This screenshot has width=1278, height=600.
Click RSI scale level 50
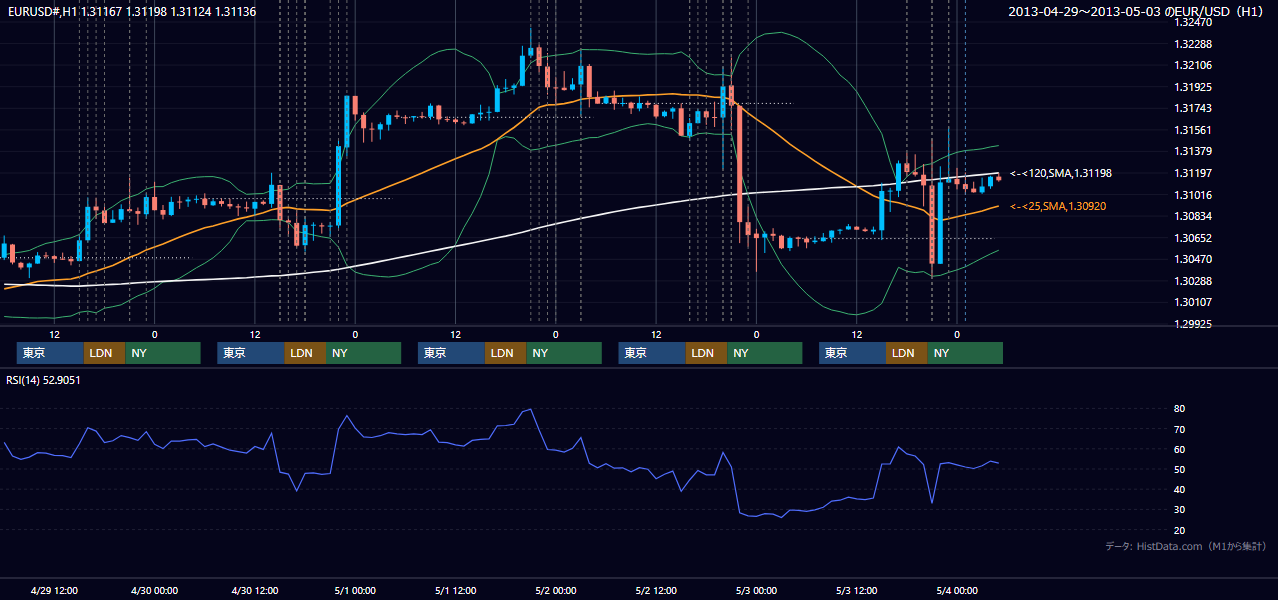click(1180, 469)
